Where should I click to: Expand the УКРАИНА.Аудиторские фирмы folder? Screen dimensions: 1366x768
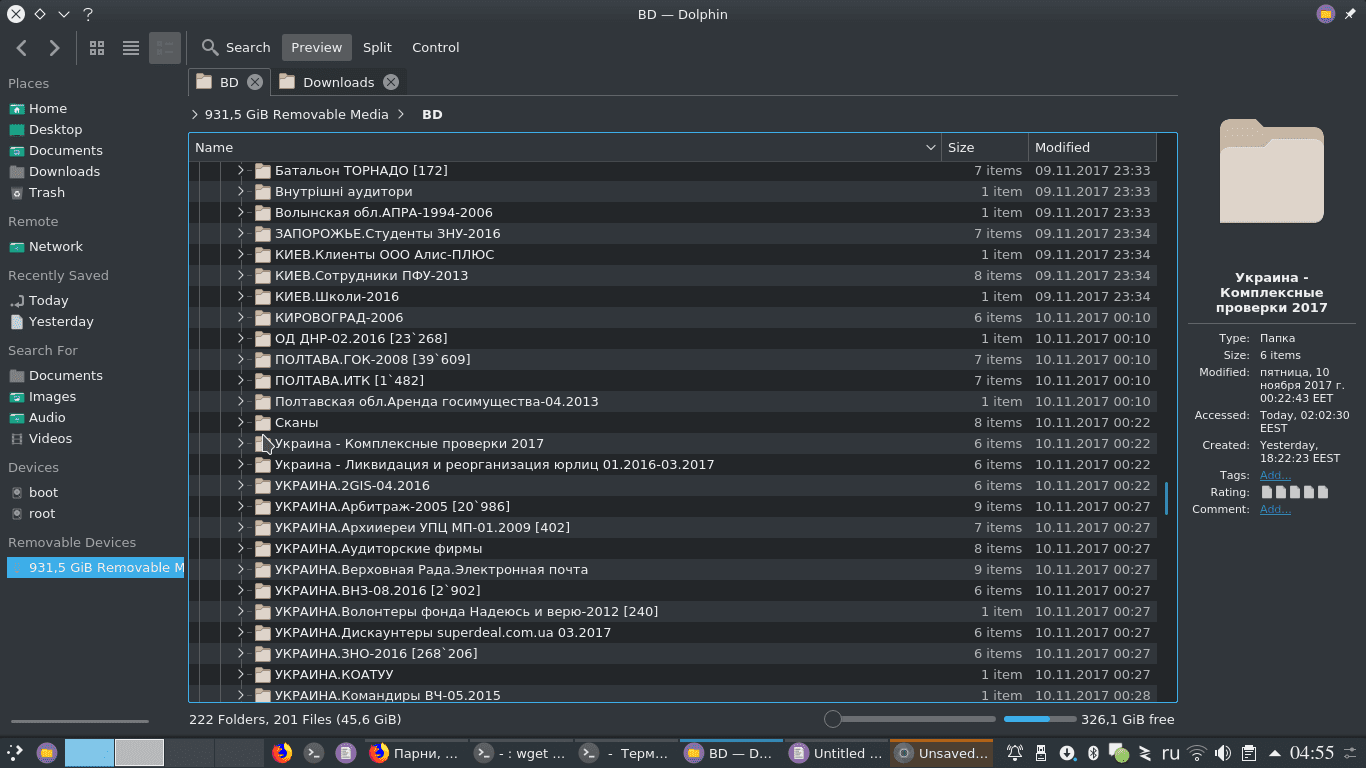pyautogui.click(x=240, y=548)
